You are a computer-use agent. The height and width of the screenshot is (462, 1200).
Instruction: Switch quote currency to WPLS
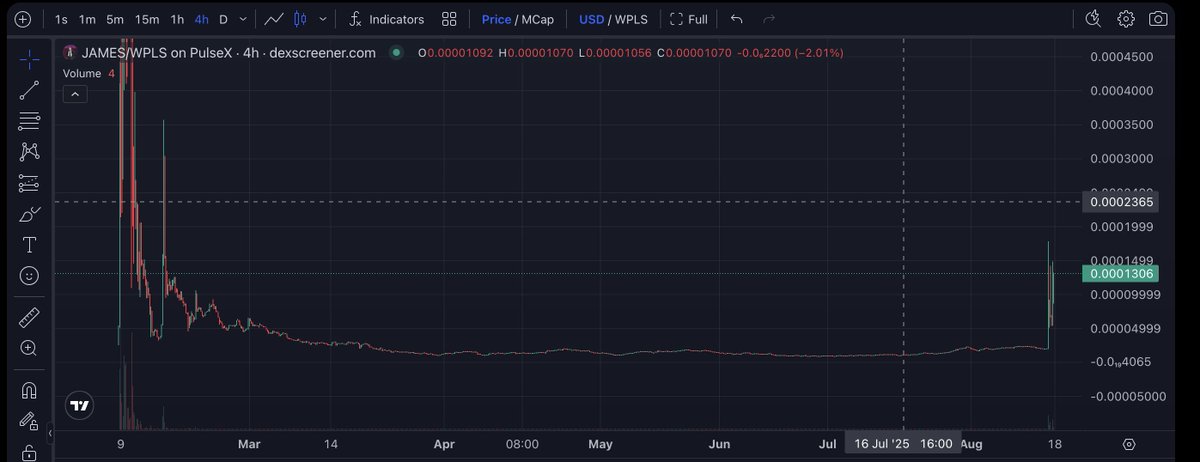(x=632, y=19)
